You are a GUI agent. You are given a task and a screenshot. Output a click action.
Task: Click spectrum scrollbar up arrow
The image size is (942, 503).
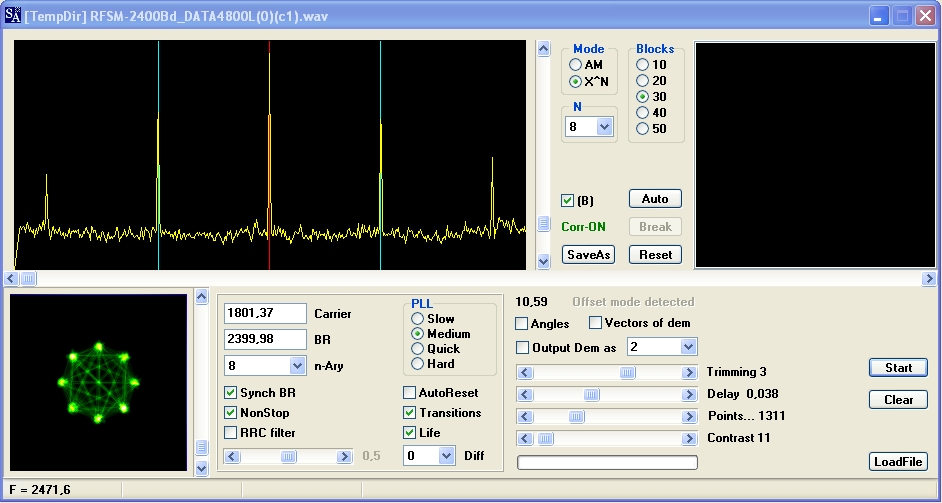tap(544, 49)
